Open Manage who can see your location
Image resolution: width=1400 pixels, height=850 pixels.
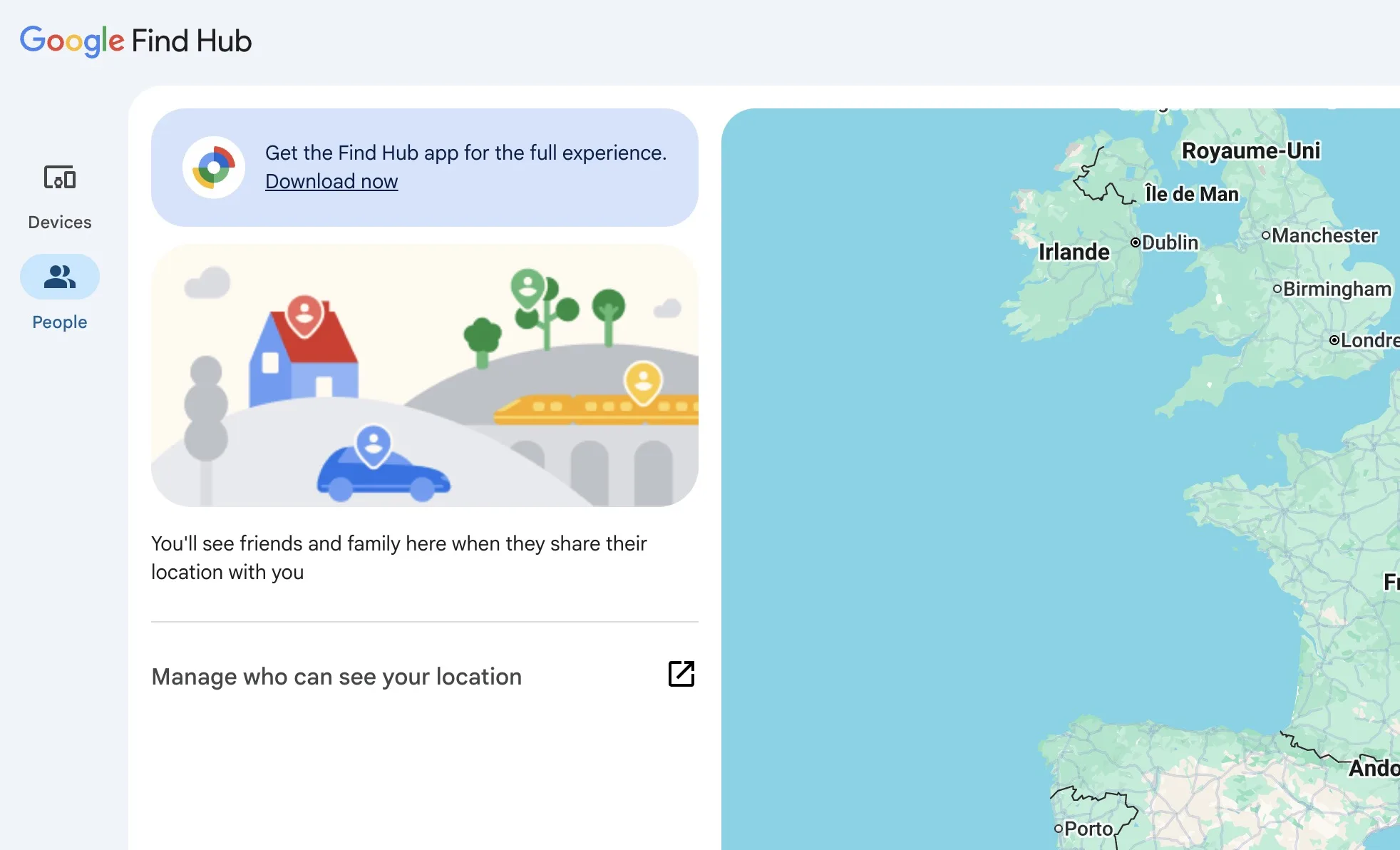coord(336,676)
